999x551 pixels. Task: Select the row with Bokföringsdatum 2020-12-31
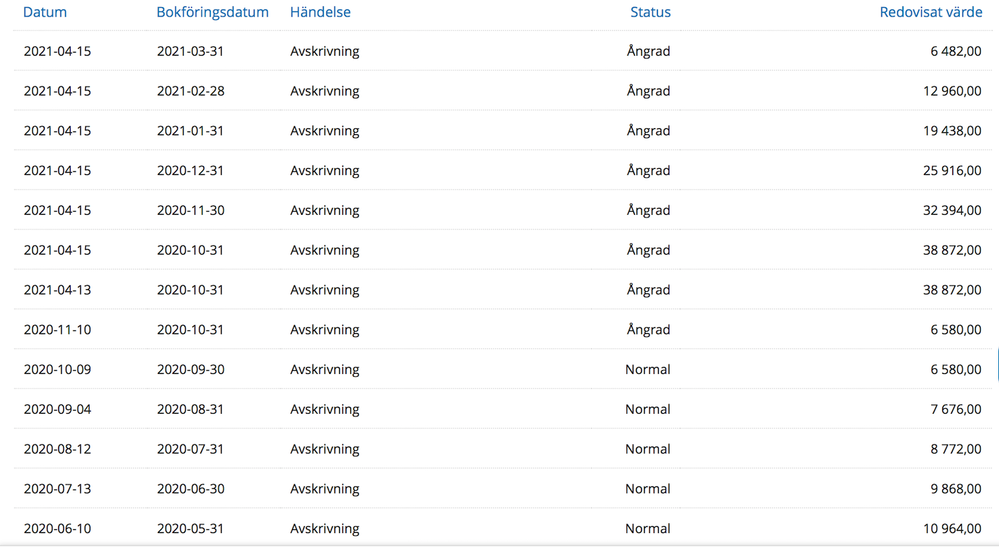(190, 171)
